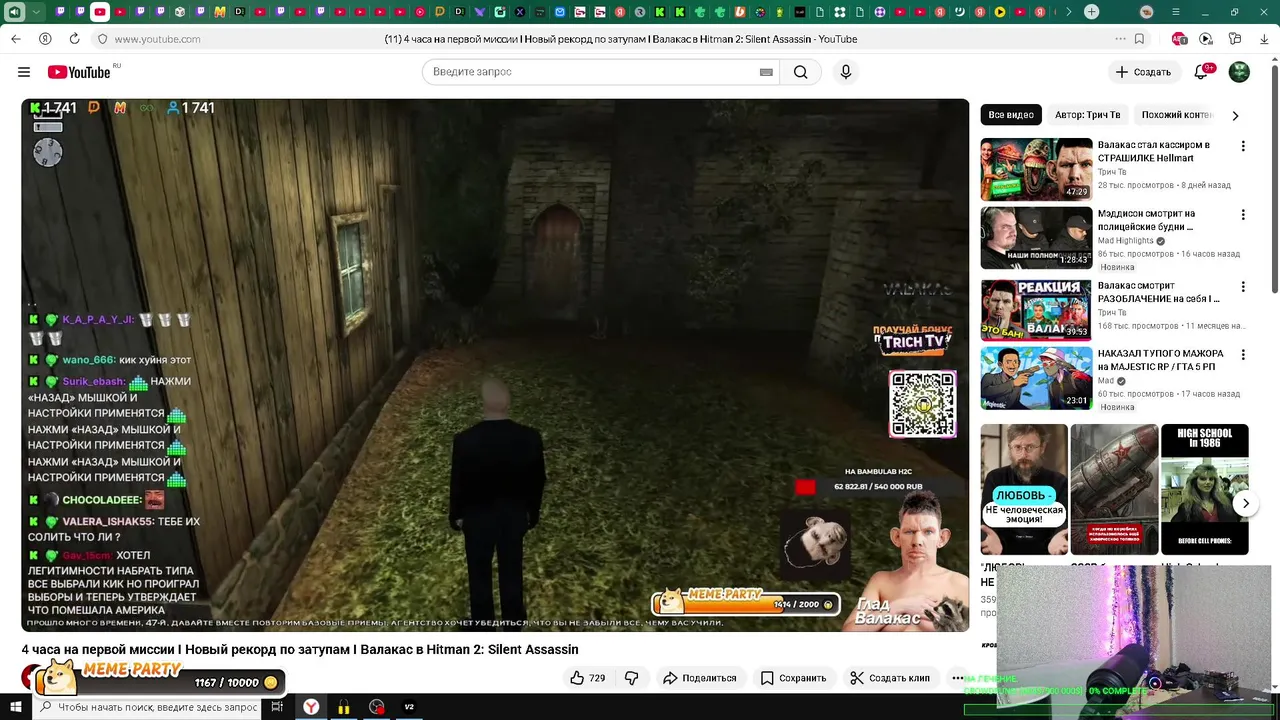Click the video title 4 часа на первой миссии
Viewport: 1280px width, 720px height.
pos(300,650)
